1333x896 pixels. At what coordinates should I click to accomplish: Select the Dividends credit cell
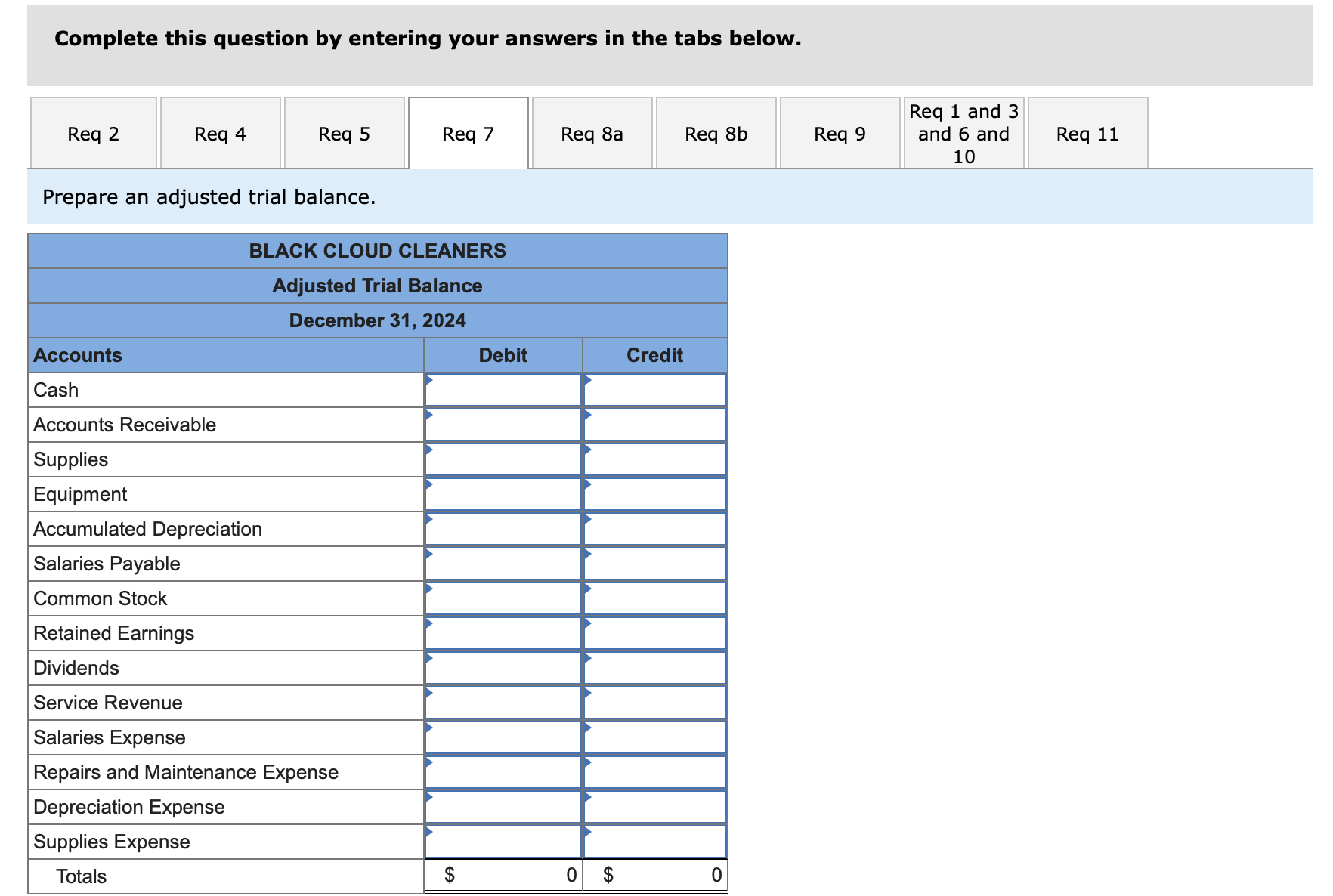tap(655, 668)
